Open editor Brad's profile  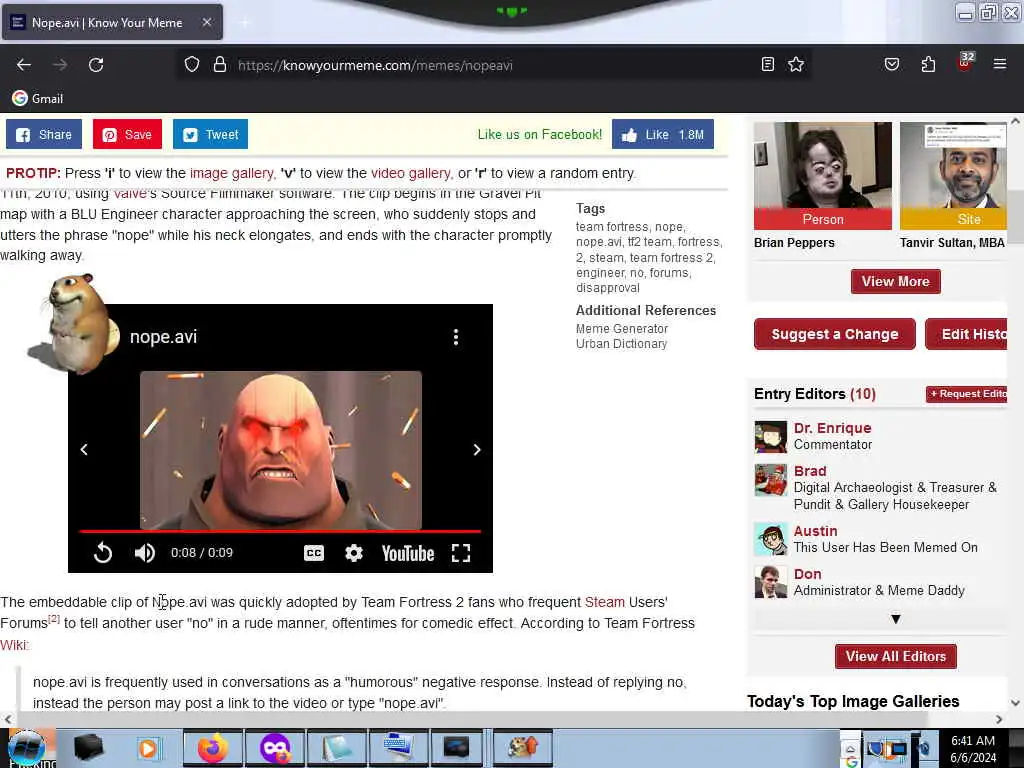point(810,471)
